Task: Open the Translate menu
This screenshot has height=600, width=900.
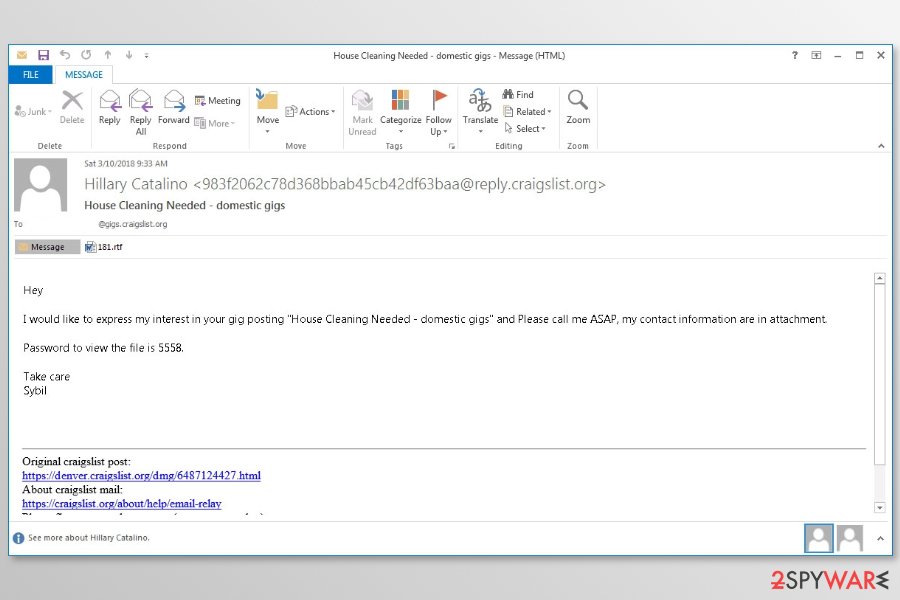Action: tap(480, 111)
